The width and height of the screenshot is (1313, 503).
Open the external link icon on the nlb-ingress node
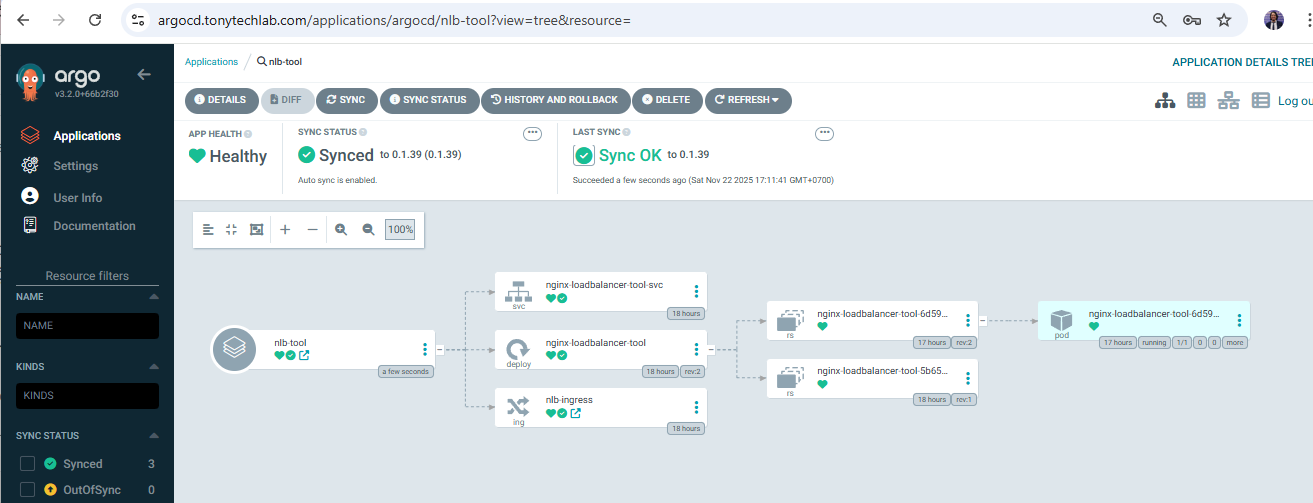pyautogui.click(x=576, y=413)
